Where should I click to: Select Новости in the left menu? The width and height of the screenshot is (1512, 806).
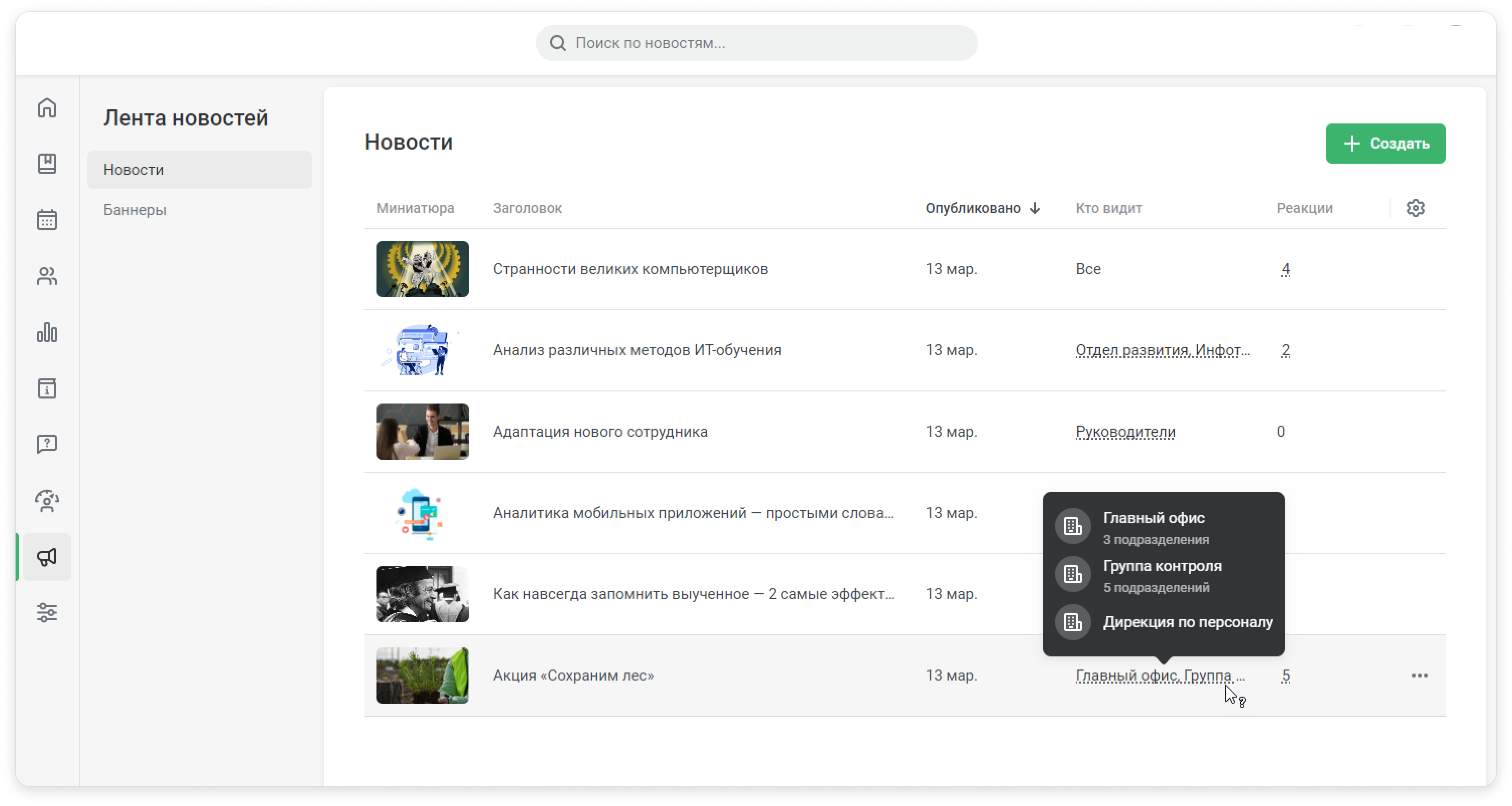pyautogui.click(x=200, y=170)
